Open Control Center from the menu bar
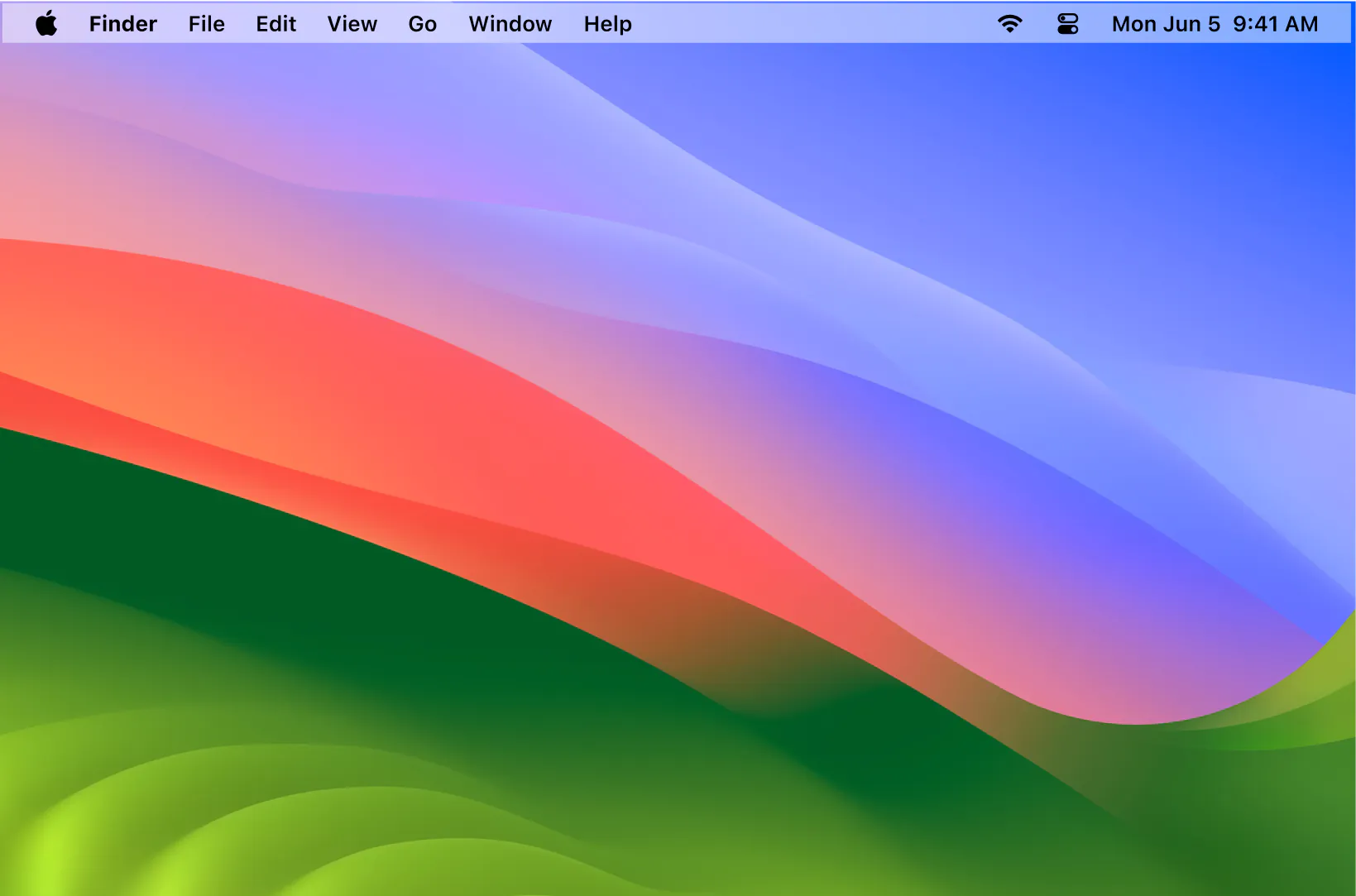The image size is (1356, 896). pos(1068,24)
